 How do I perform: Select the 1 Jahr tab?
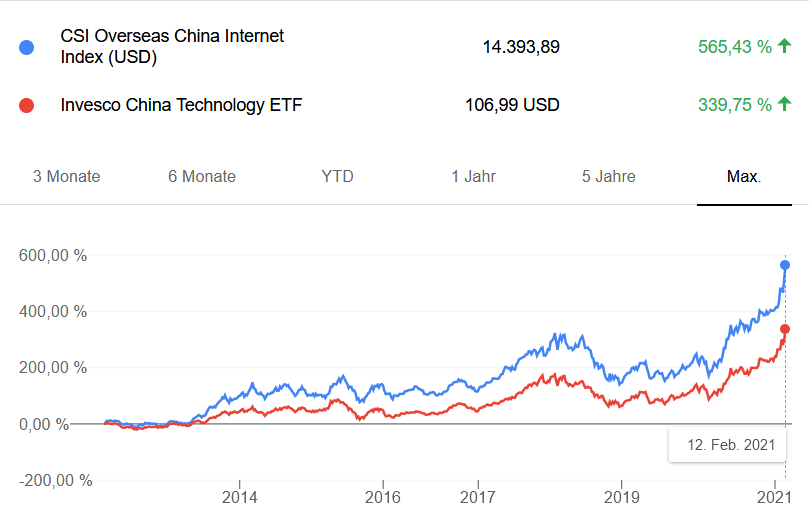[472, 177]
